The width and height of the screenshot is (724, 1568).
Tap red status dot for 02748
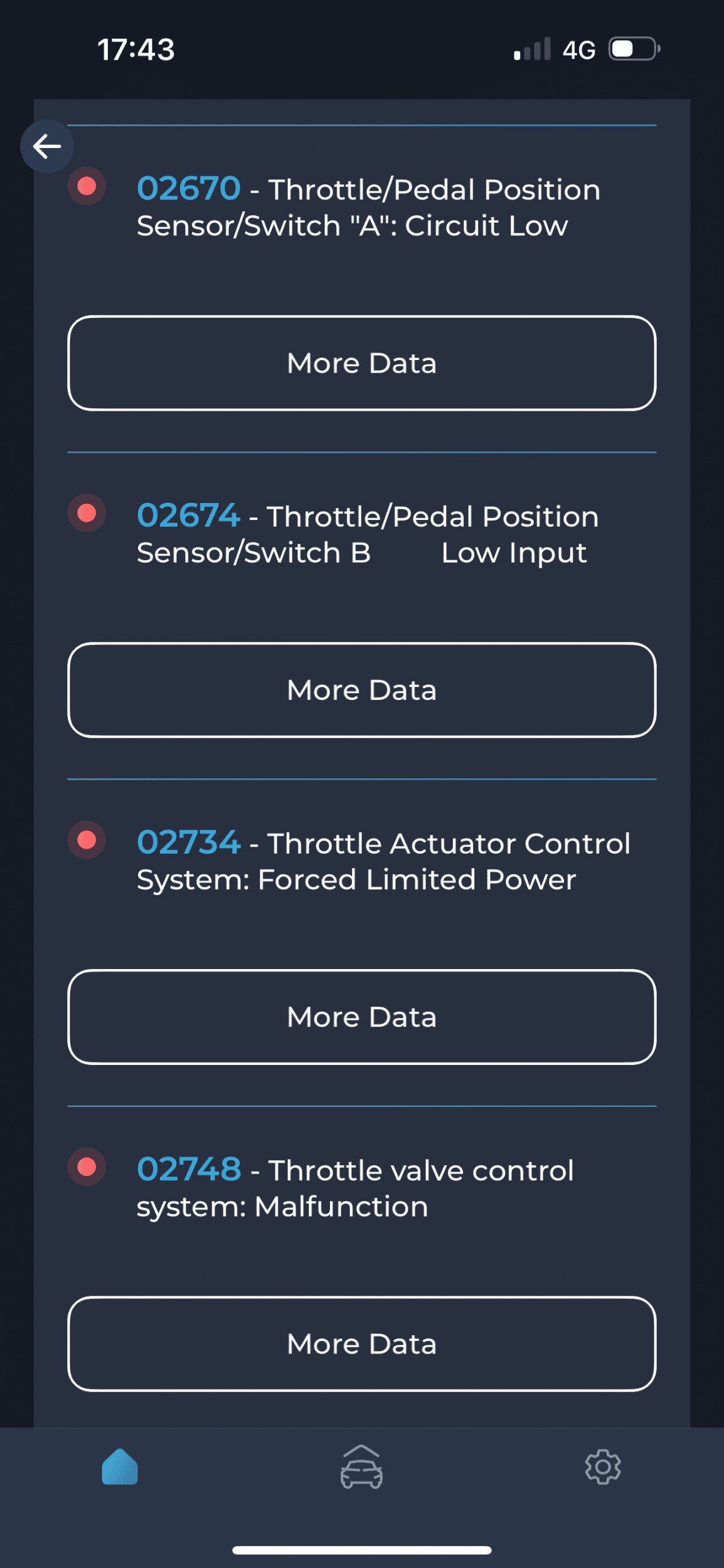pyautogui.click(x=87, y=1167)
